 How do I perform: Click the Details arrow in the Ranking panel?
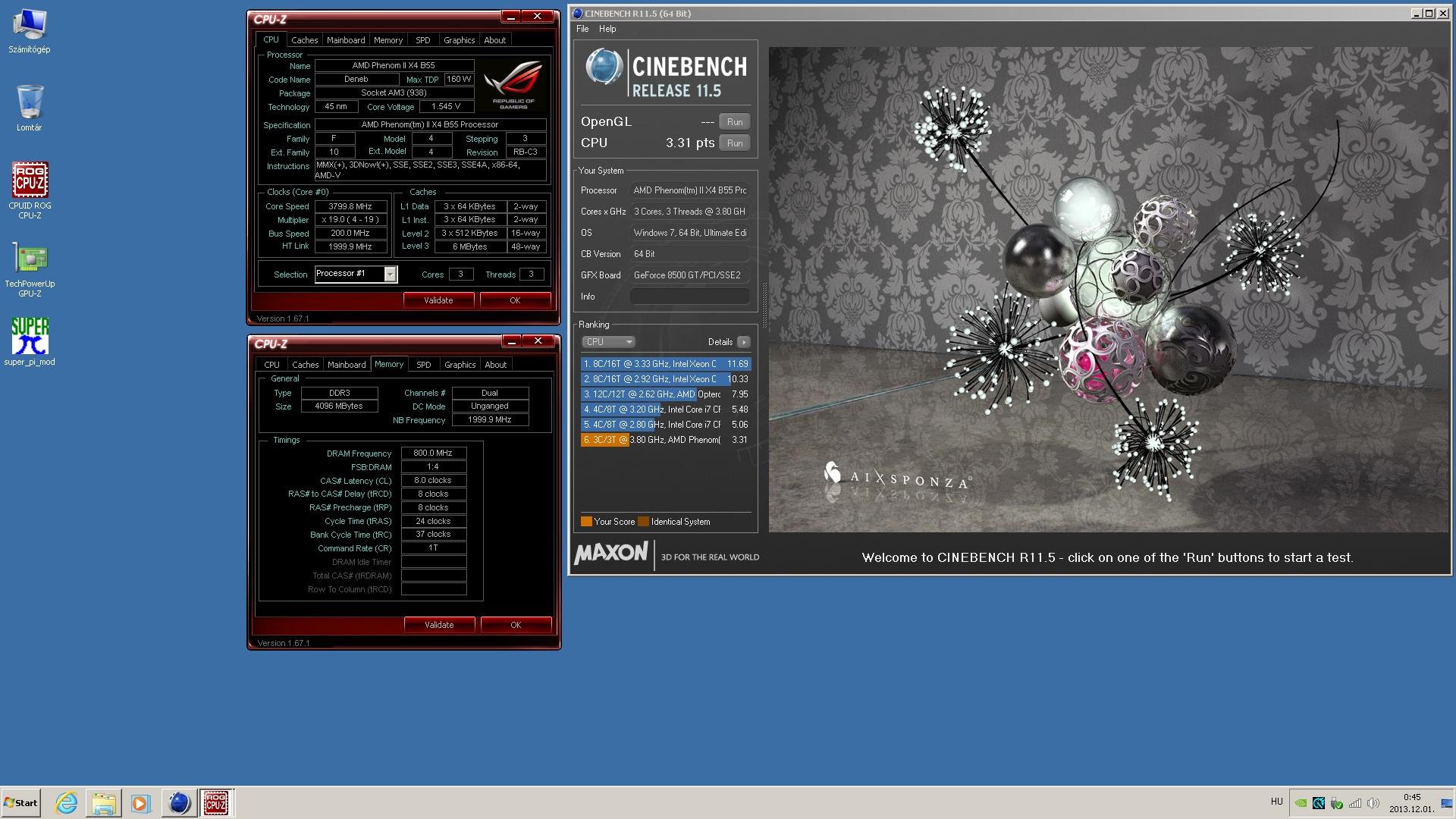744,342
